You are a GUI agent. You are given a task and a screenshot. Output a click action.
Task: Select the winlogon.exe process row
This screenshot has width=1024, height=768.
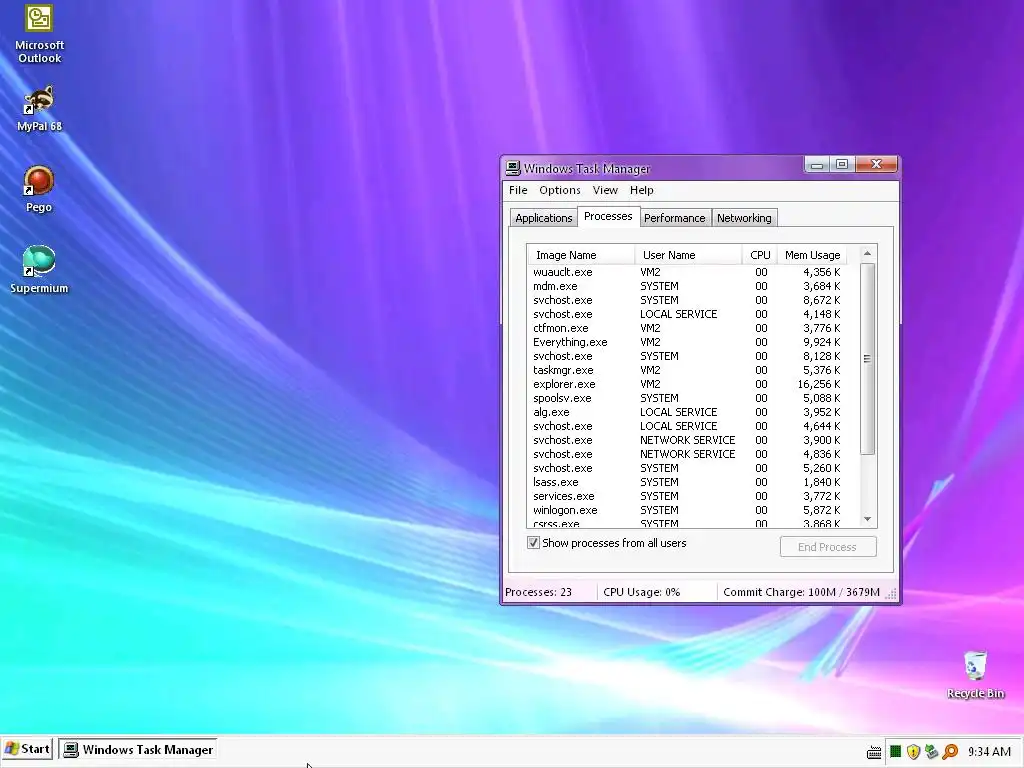[687, 510]
